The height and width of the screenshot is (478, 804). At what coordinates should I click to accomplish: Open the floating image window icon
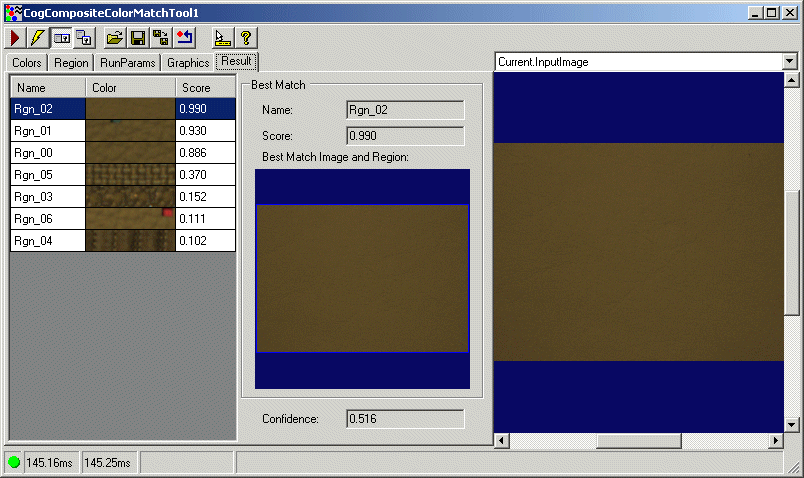[x=84, y=38]
